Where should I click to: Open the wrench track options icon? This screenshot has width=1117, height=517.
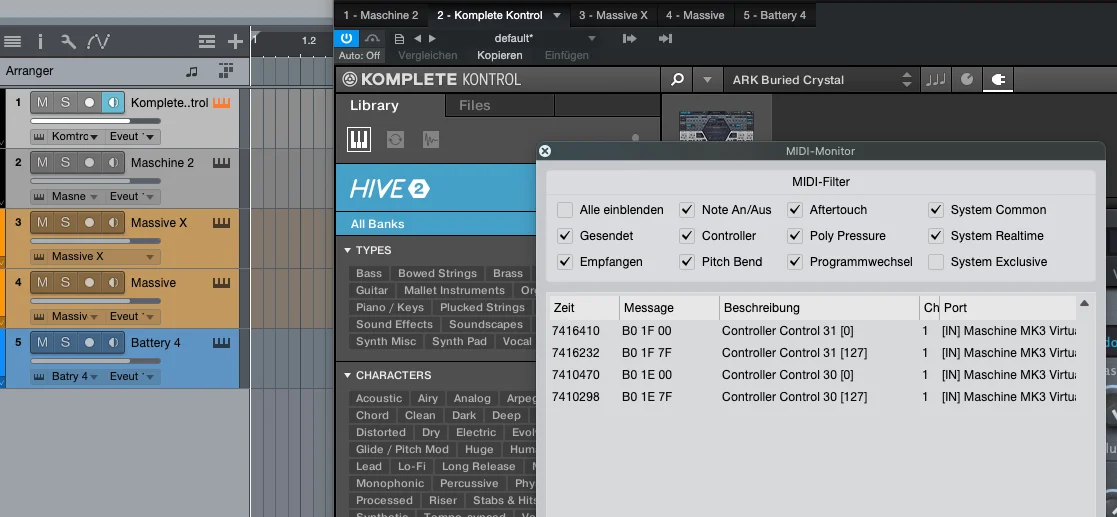(68, 42)
